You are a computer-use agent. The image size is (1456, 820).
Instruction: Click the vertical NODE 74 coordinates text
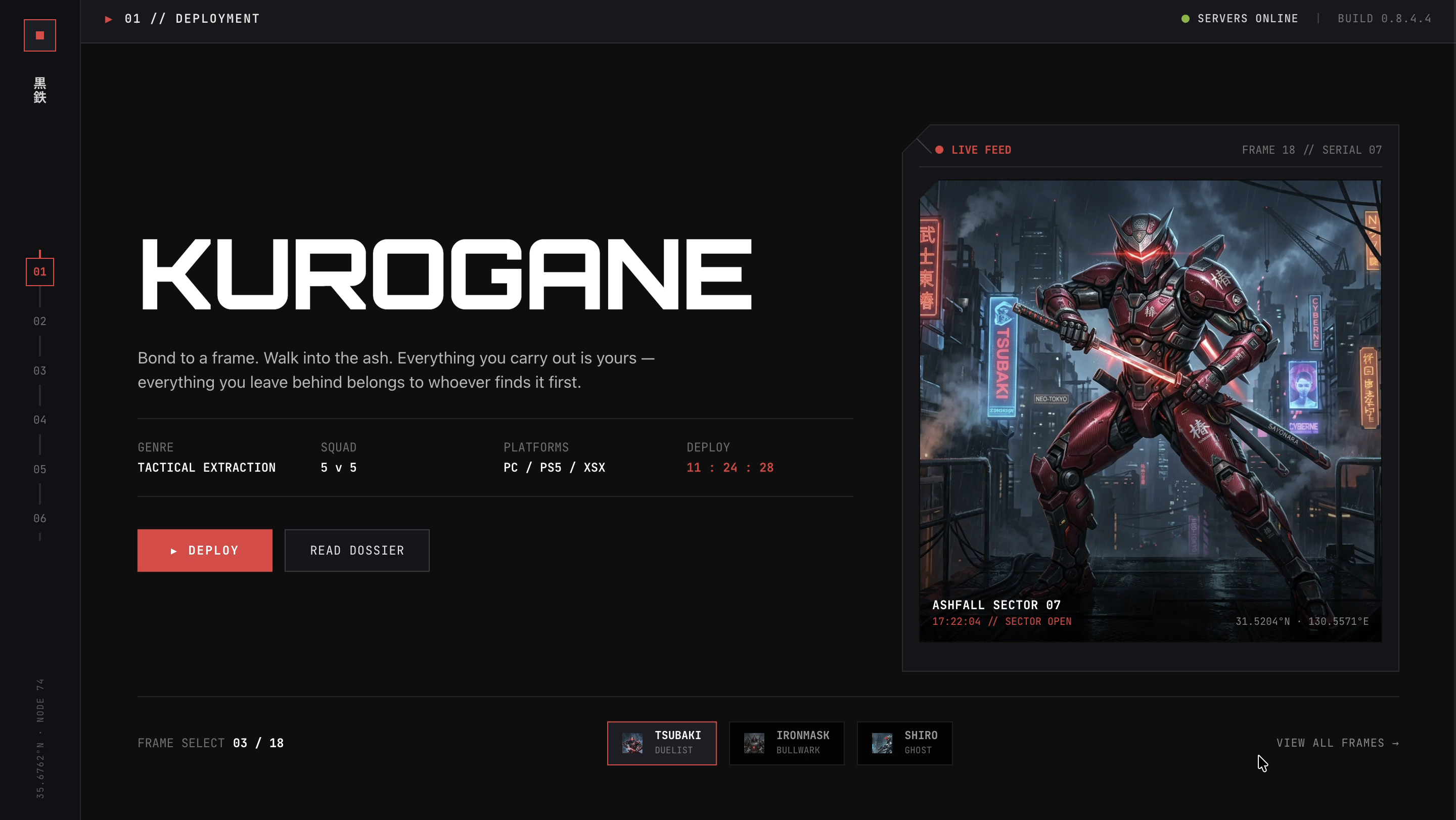[x=40, y=739]
